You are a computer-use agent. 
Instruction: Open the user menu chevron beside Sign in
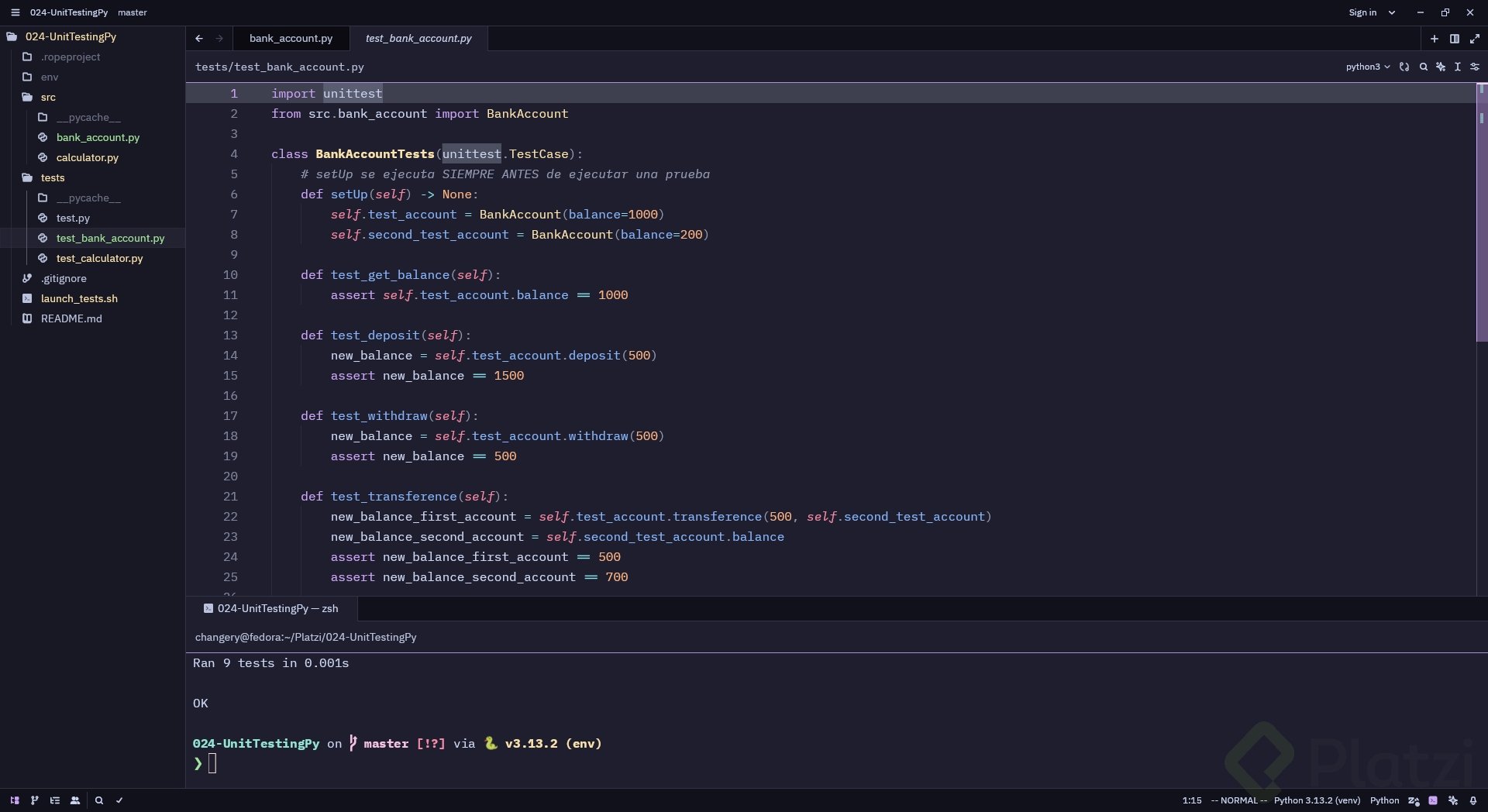pyautogui.click(x=1392, y=12)
